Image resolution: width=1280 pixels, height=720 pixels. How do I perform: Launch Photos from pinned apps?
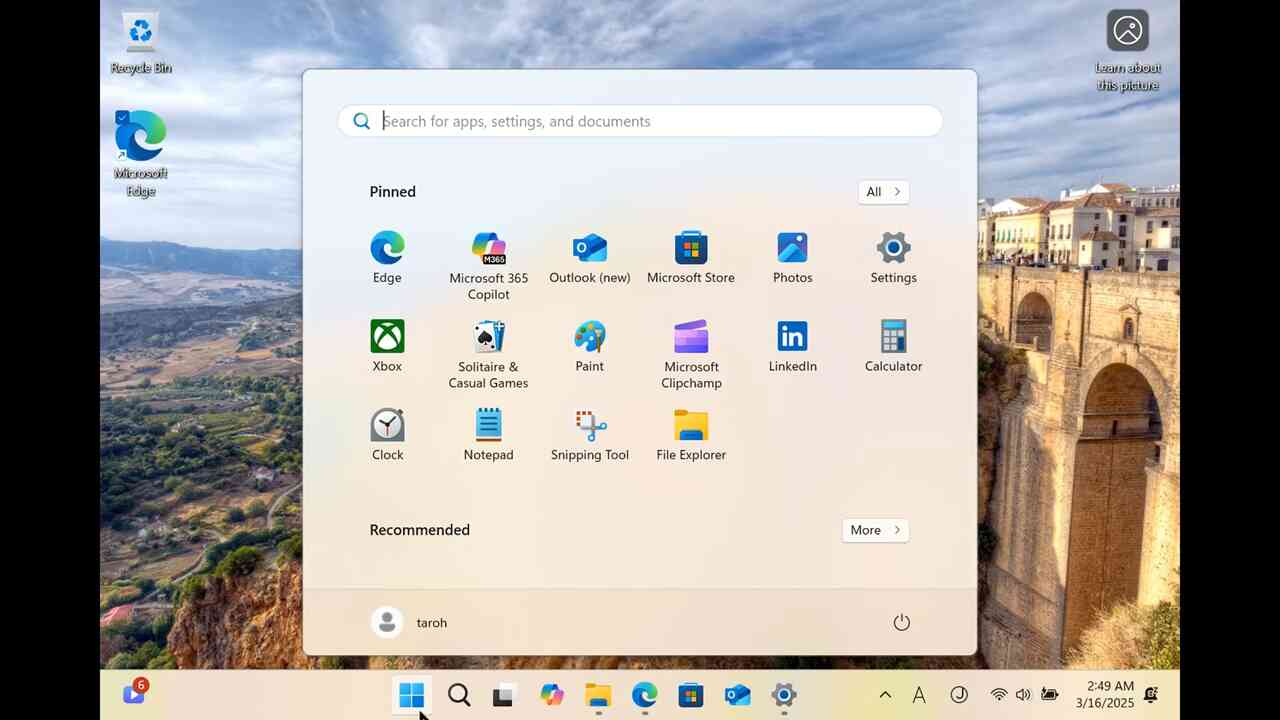click(792, 258)
